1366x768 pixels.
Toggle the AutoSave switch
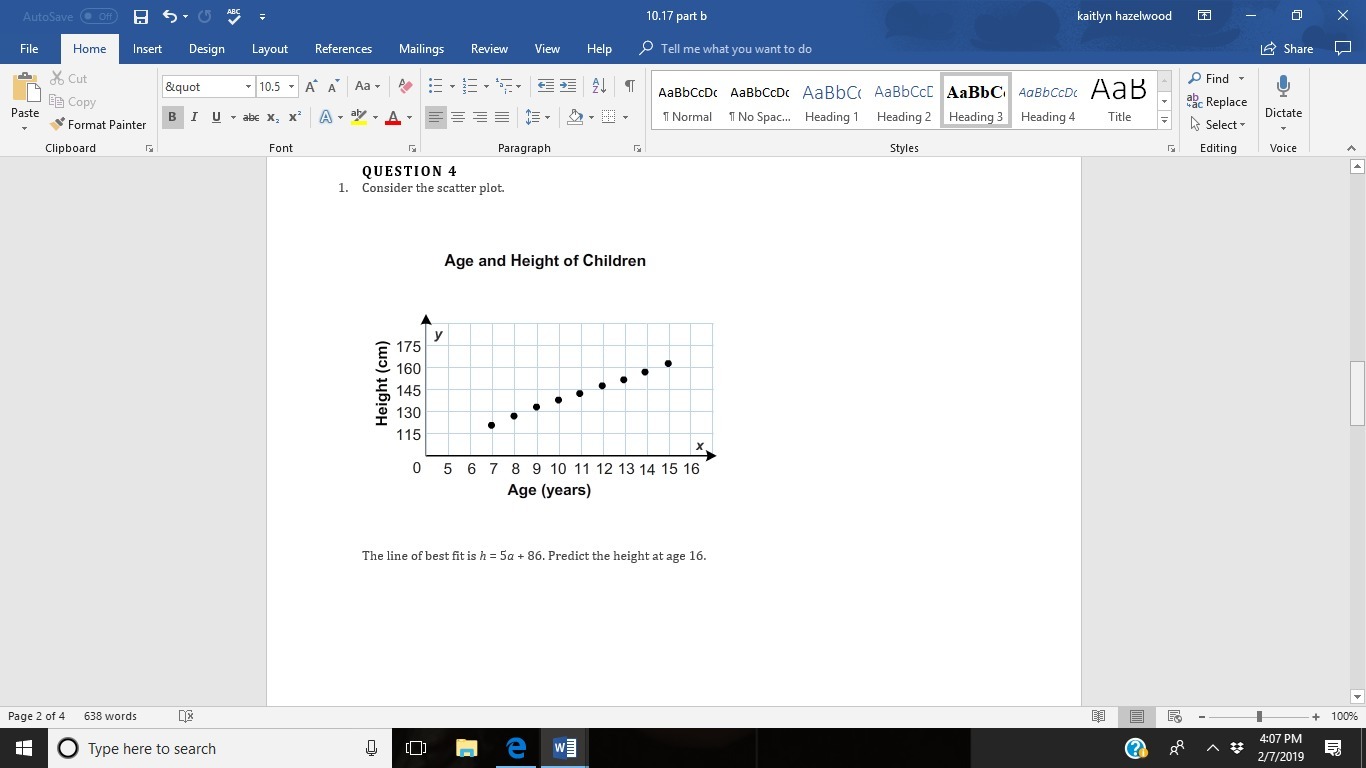click(x=98, y=16)
